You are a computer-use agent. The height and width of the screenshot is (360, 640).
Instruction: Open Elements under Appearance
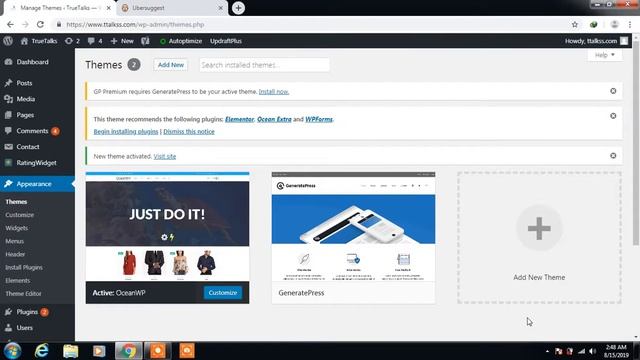(x=18, y=280)
